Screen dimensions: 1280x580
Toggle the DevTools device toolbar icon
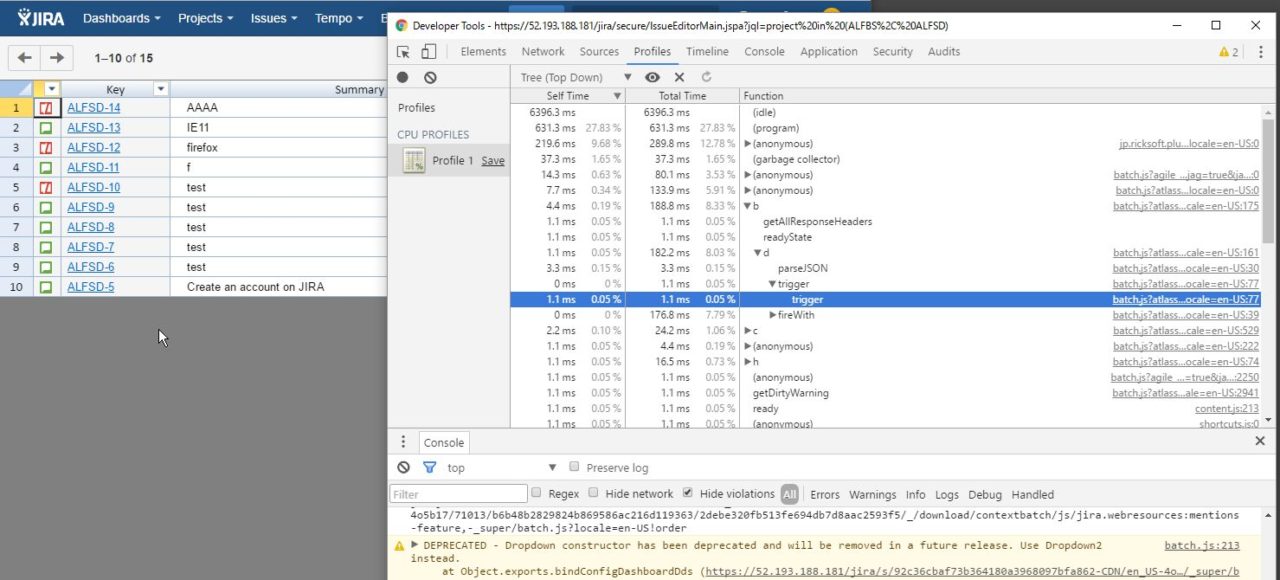(429, 52)
